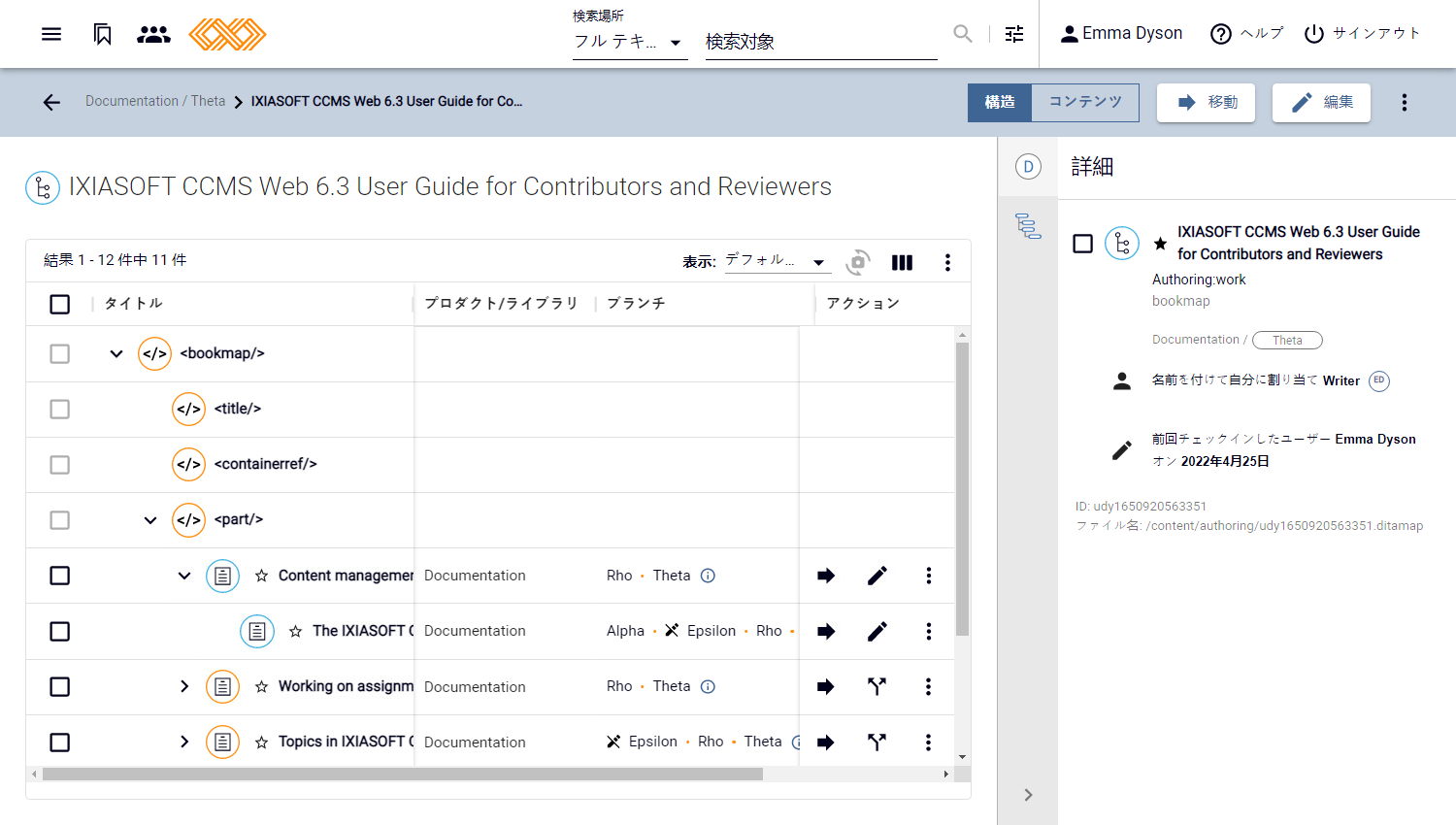This screenshot has width=1456, height=825.
Task: Check the Content management row checkbox
Action: click(x=60, y=576)
